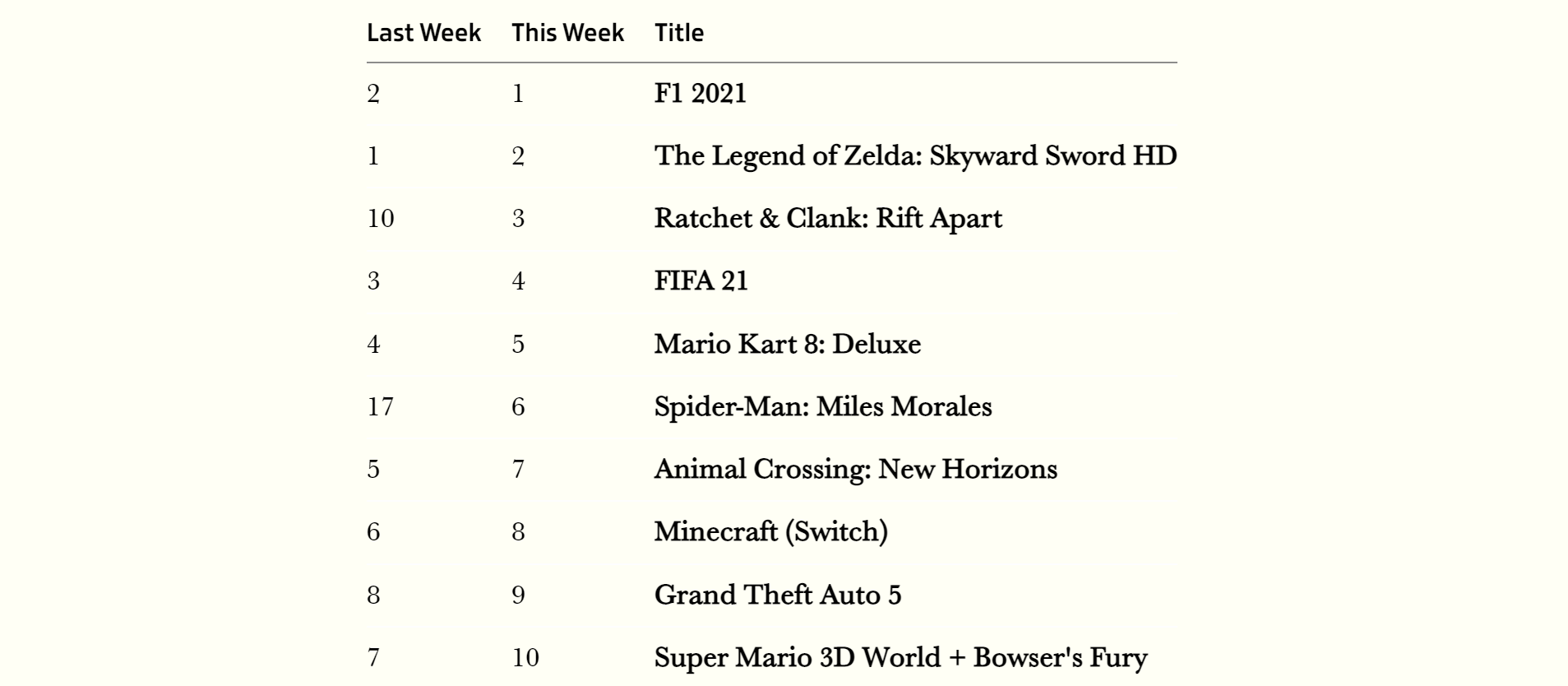This screenshot has width=1568, height=686.
Task: Click last week rank 10 for Ratchet & Clank
Action: 381,219
